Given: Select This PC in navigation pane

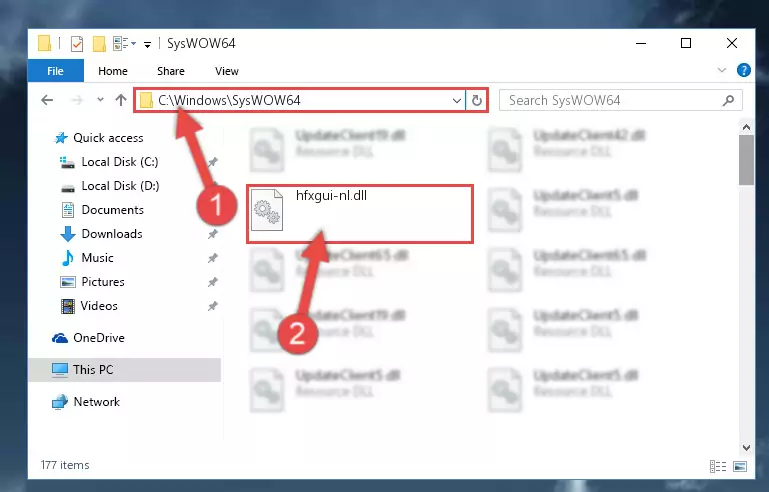Looking at the screenshot, I should click(x=125, y=370).
